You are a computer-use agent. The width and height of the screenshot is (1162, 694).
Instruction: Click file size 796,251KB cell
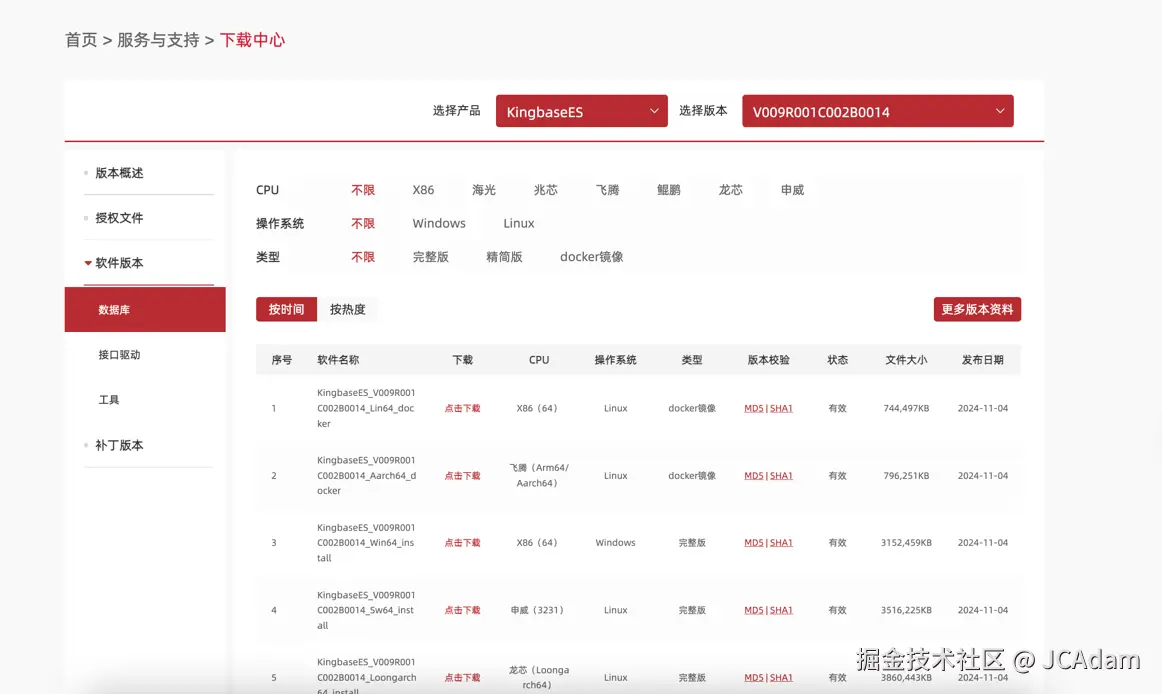[x=906, y=476]
